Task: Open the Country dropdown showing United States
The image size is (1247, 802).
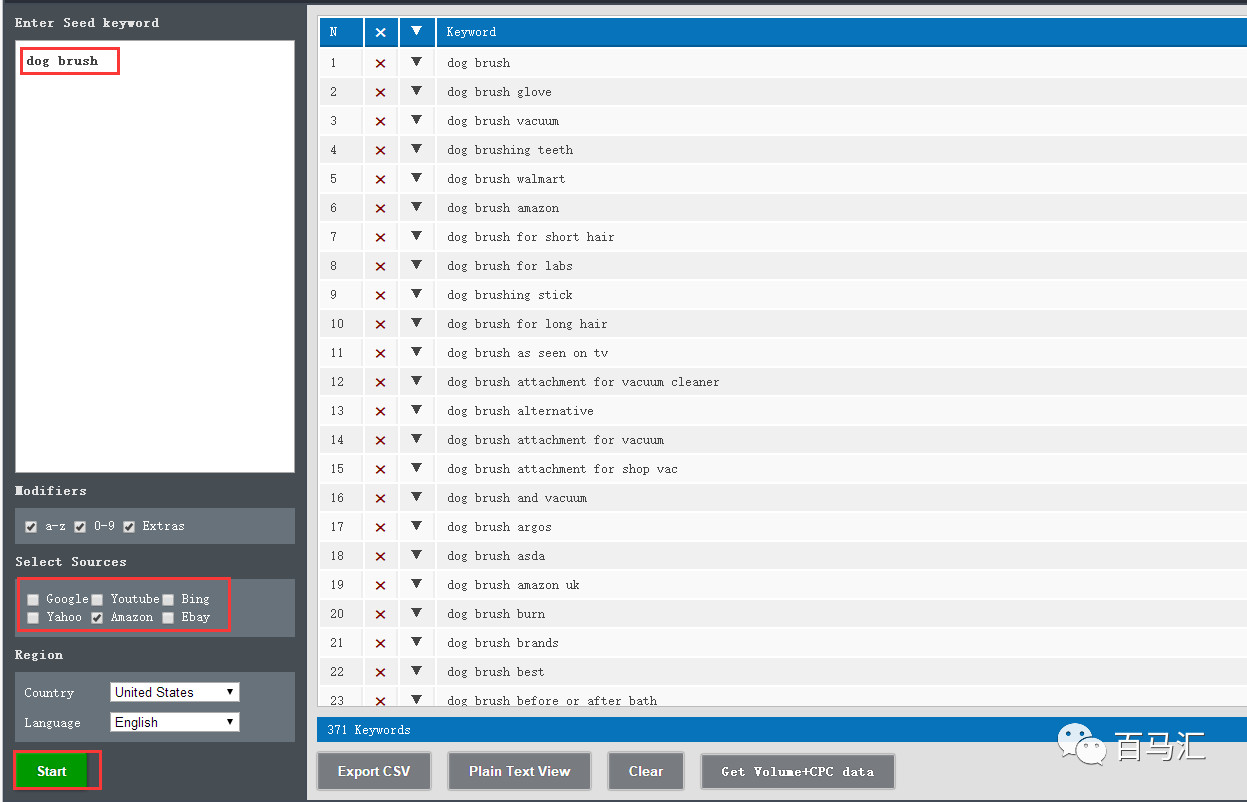Action: (174, 692)
